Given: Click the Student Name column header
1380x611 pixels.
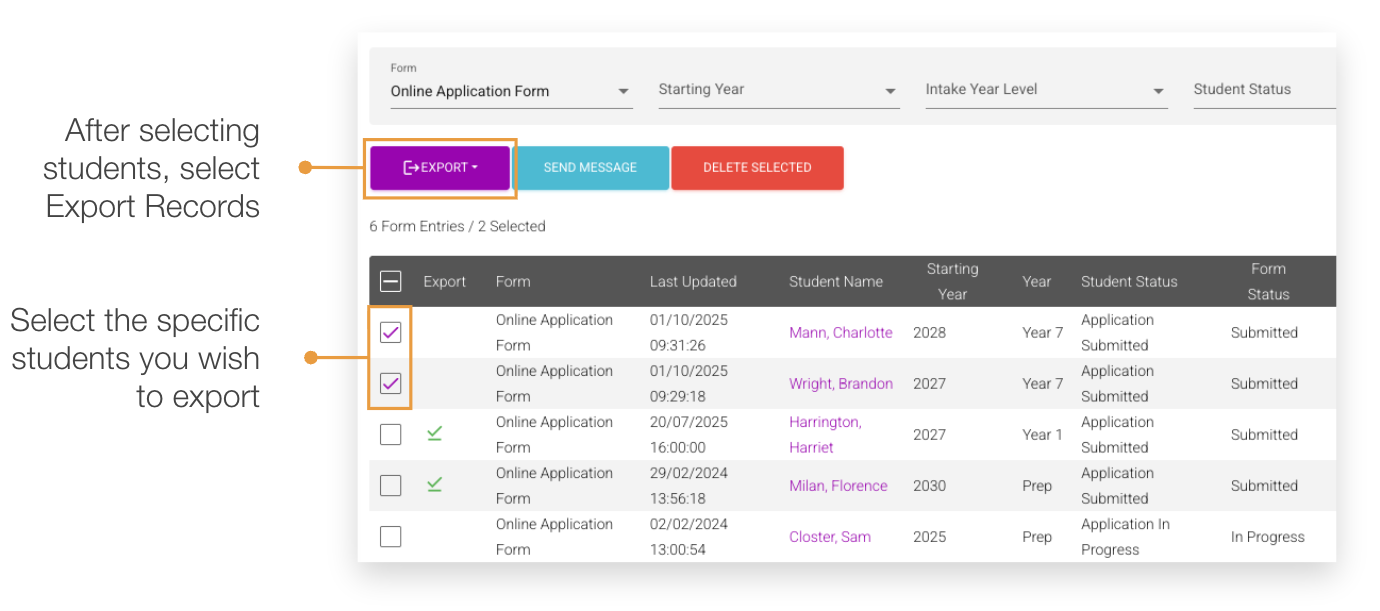Looking at the screenshot, I should click(x=835, y=281).
